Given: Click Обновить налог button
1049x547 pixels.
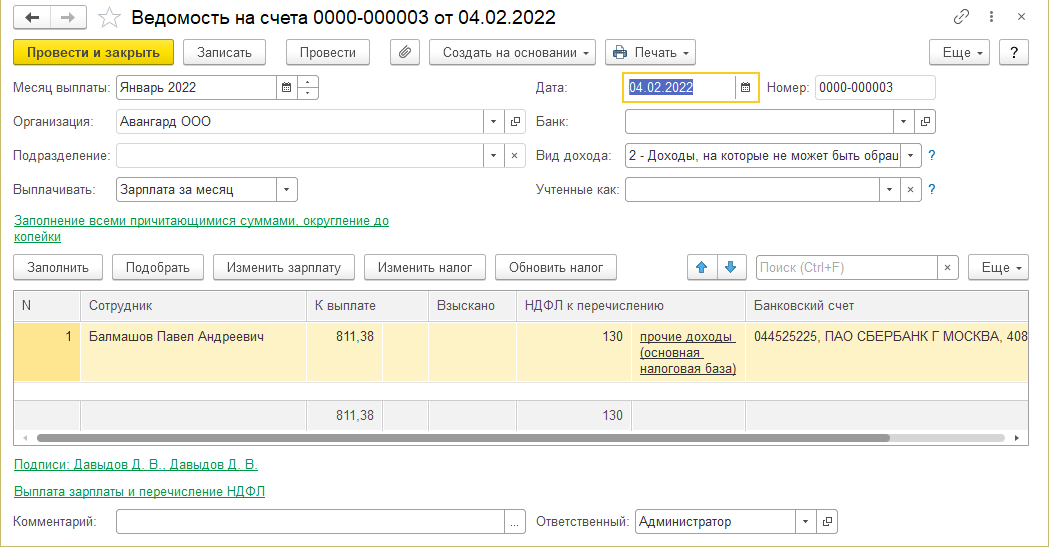Looking at the screenshot, I should coord(556,267).
